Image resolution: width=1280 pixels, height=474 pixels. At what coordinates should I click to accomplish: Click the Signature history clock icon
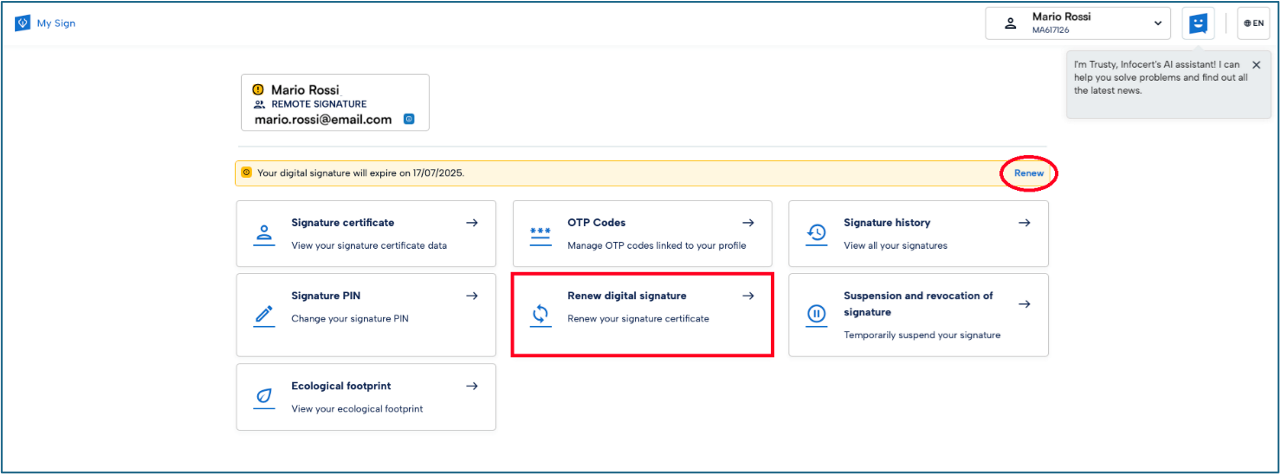click(817, 234)
